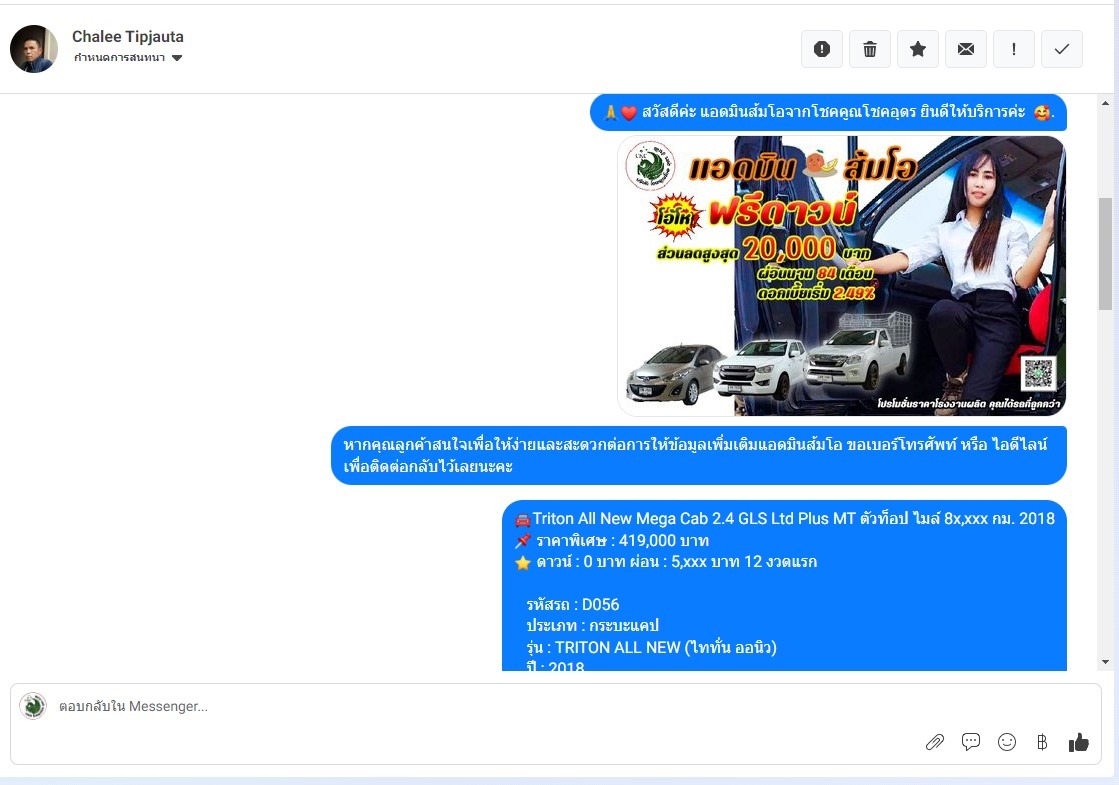Click the ราคาพิเศษ : 419,000 บาท line

point(612,540)
